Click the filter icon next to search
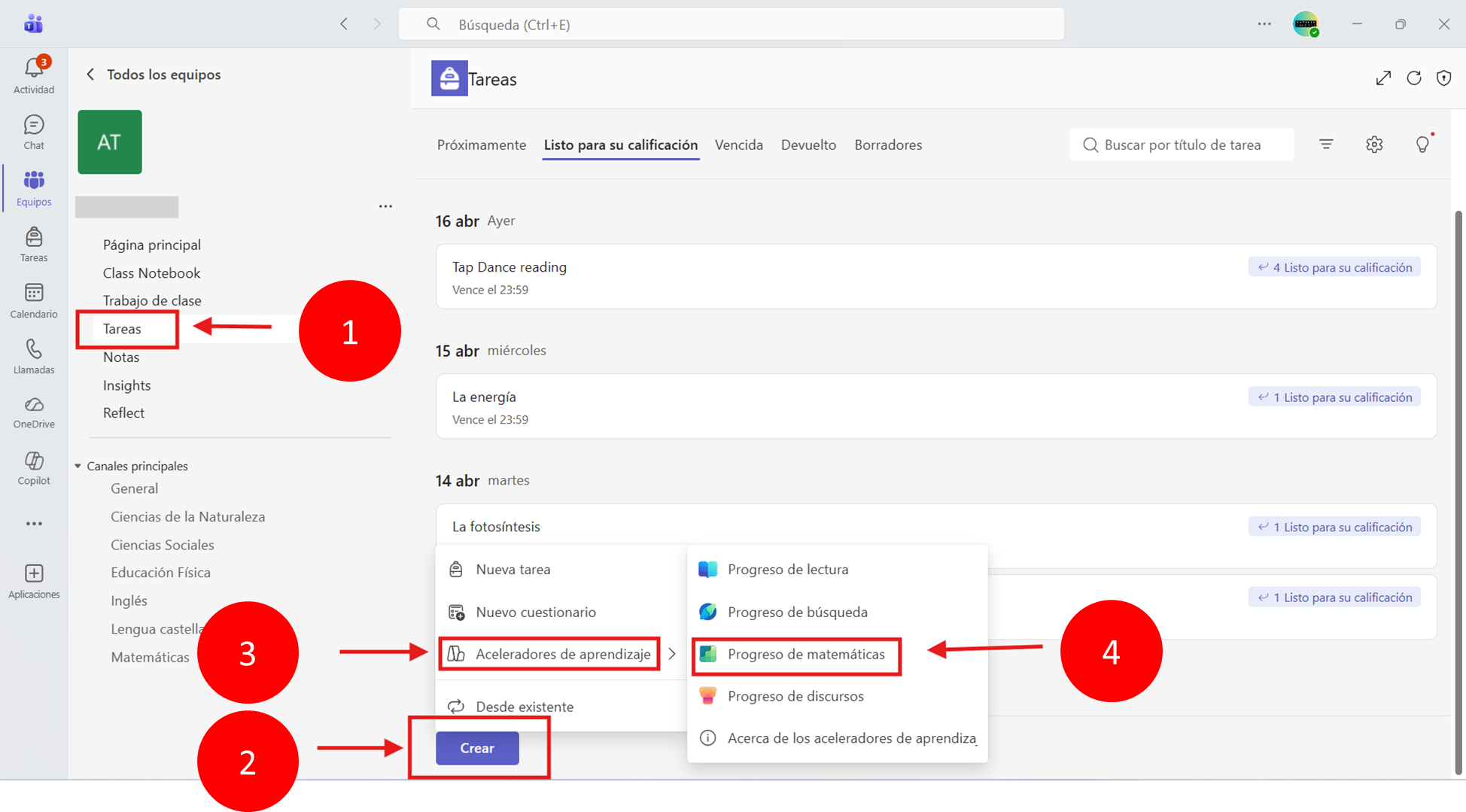This screenshot has height=812, width=1466. (1326, 144)
